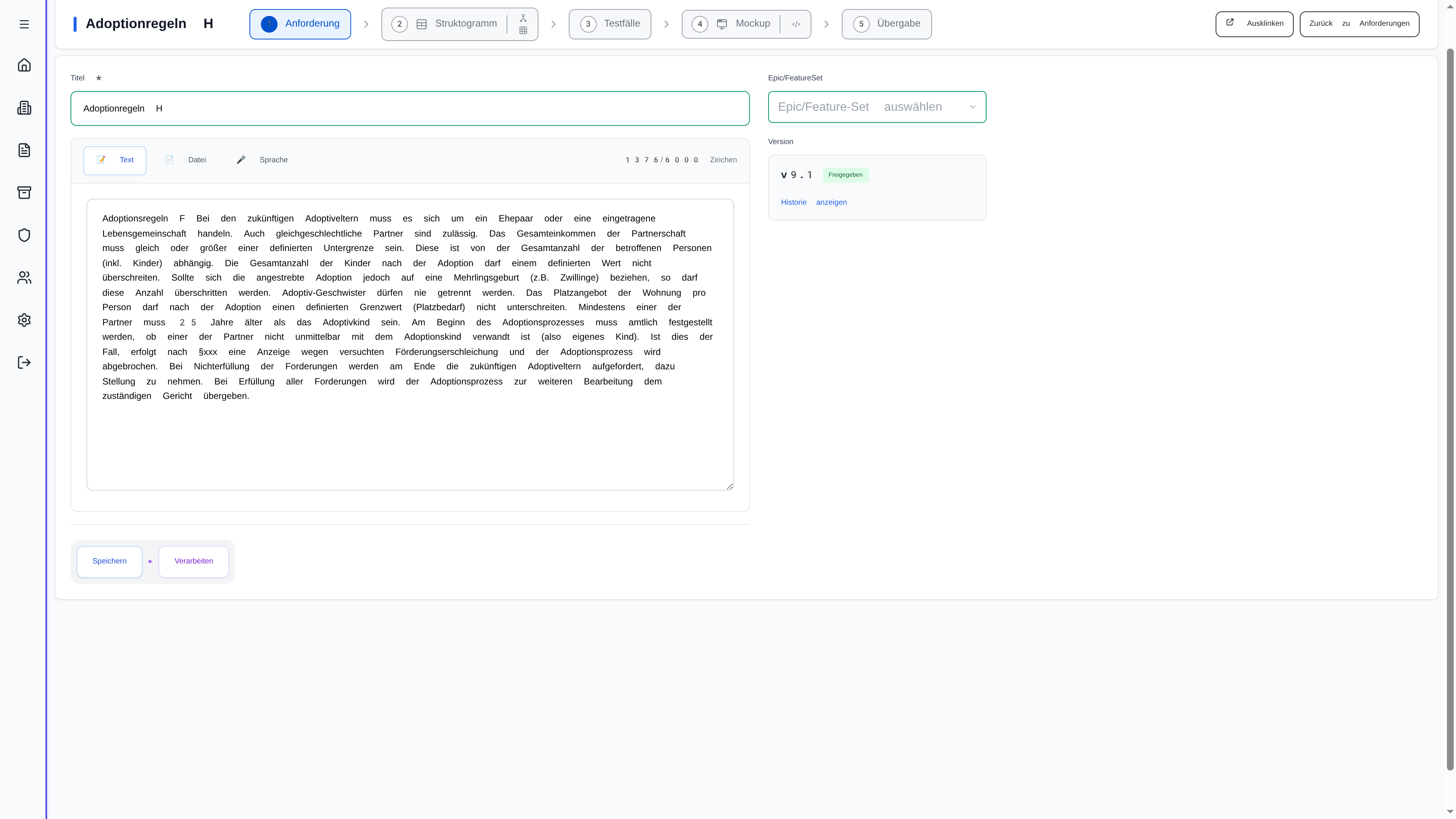Open Settings via the gear icon
This screenshot has width=1456, height=819.
(24, 320)
